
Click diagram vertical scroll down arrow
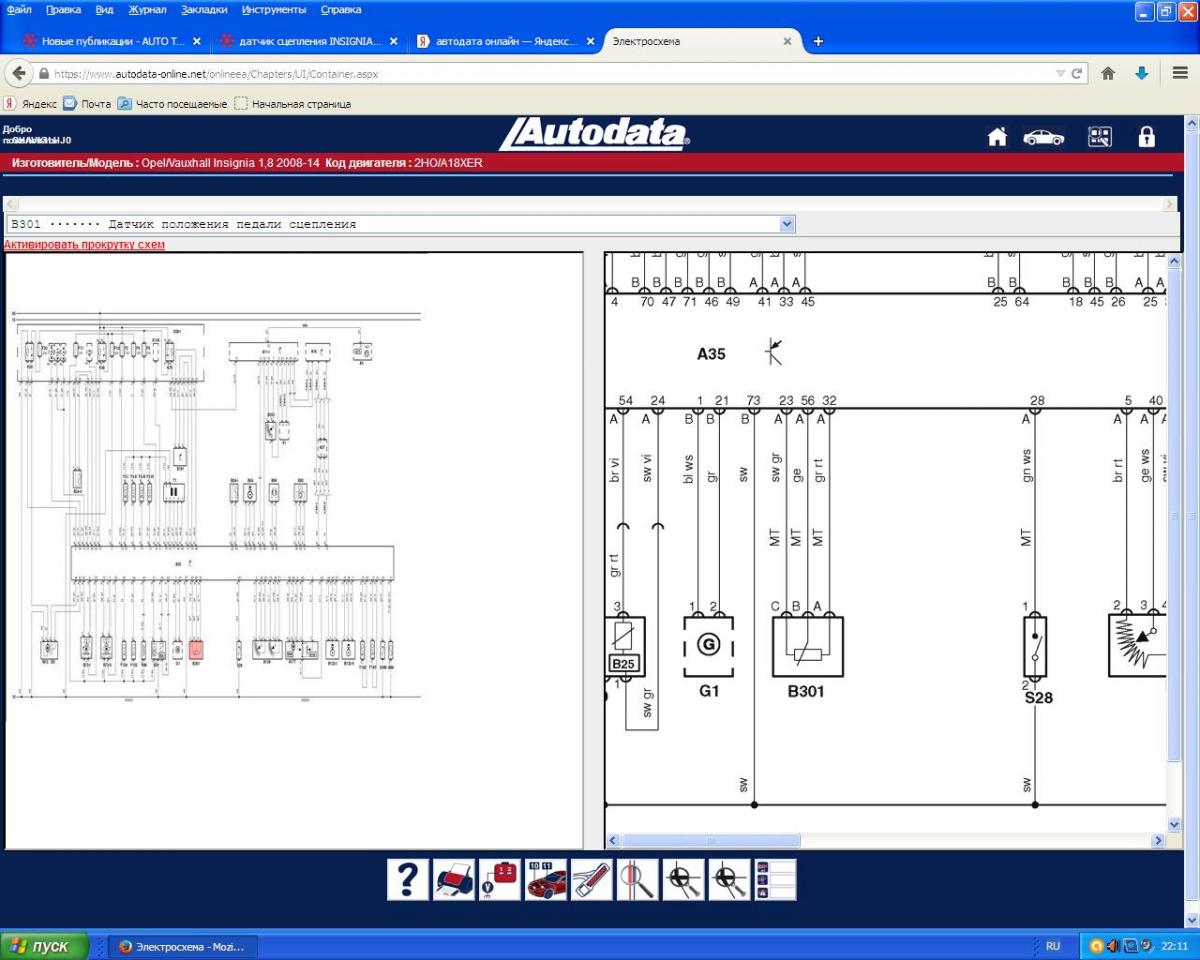pyautogui.click(x=1174, y=825)
